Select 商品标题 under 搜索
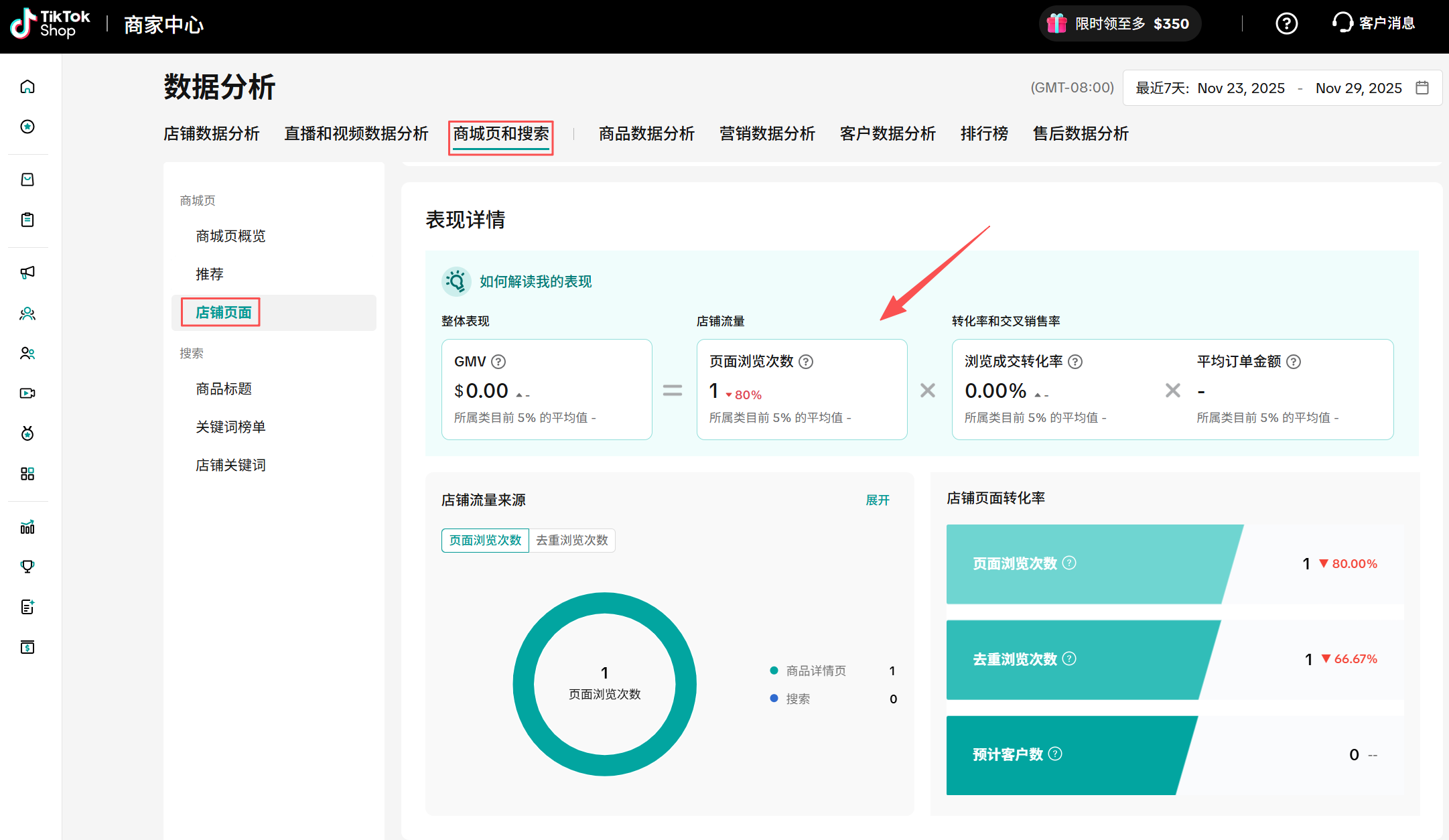This screenshot has height=840, width=1449. [224, 389]
